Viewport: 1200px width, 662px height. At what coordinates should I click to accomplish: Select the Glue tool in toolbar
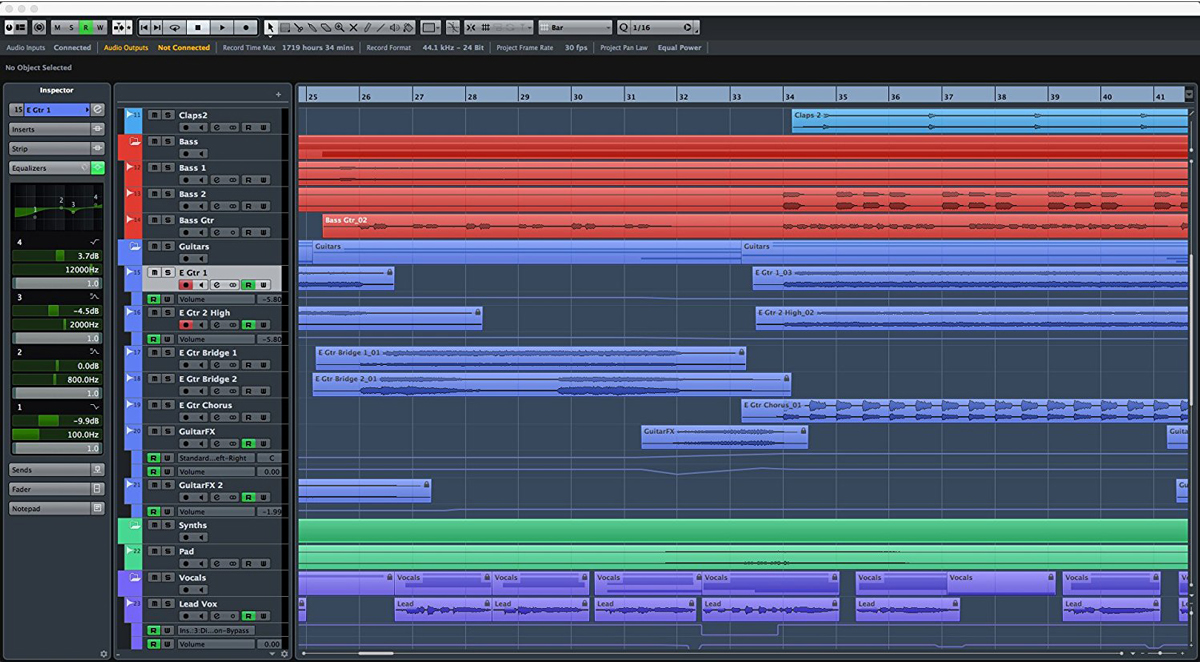coord(312,28)
